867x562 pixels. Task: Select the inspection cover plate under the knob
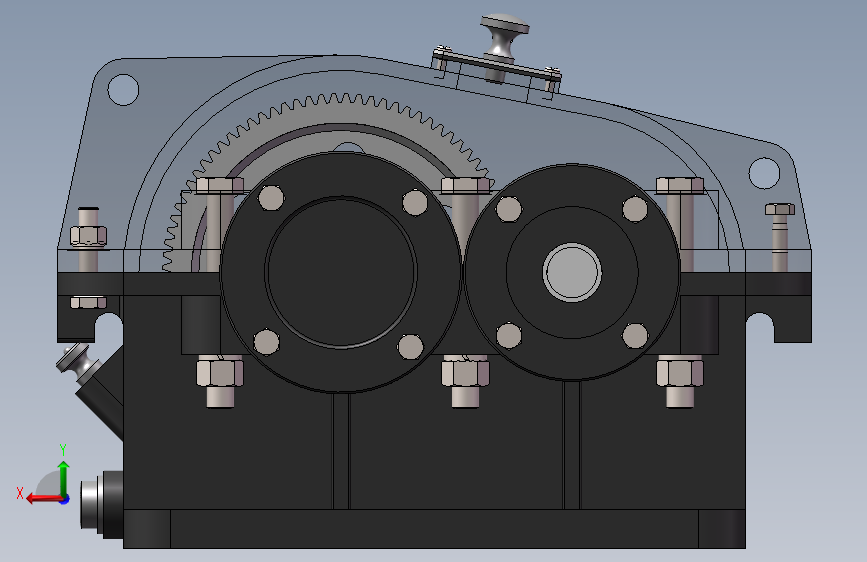(497, 65)
